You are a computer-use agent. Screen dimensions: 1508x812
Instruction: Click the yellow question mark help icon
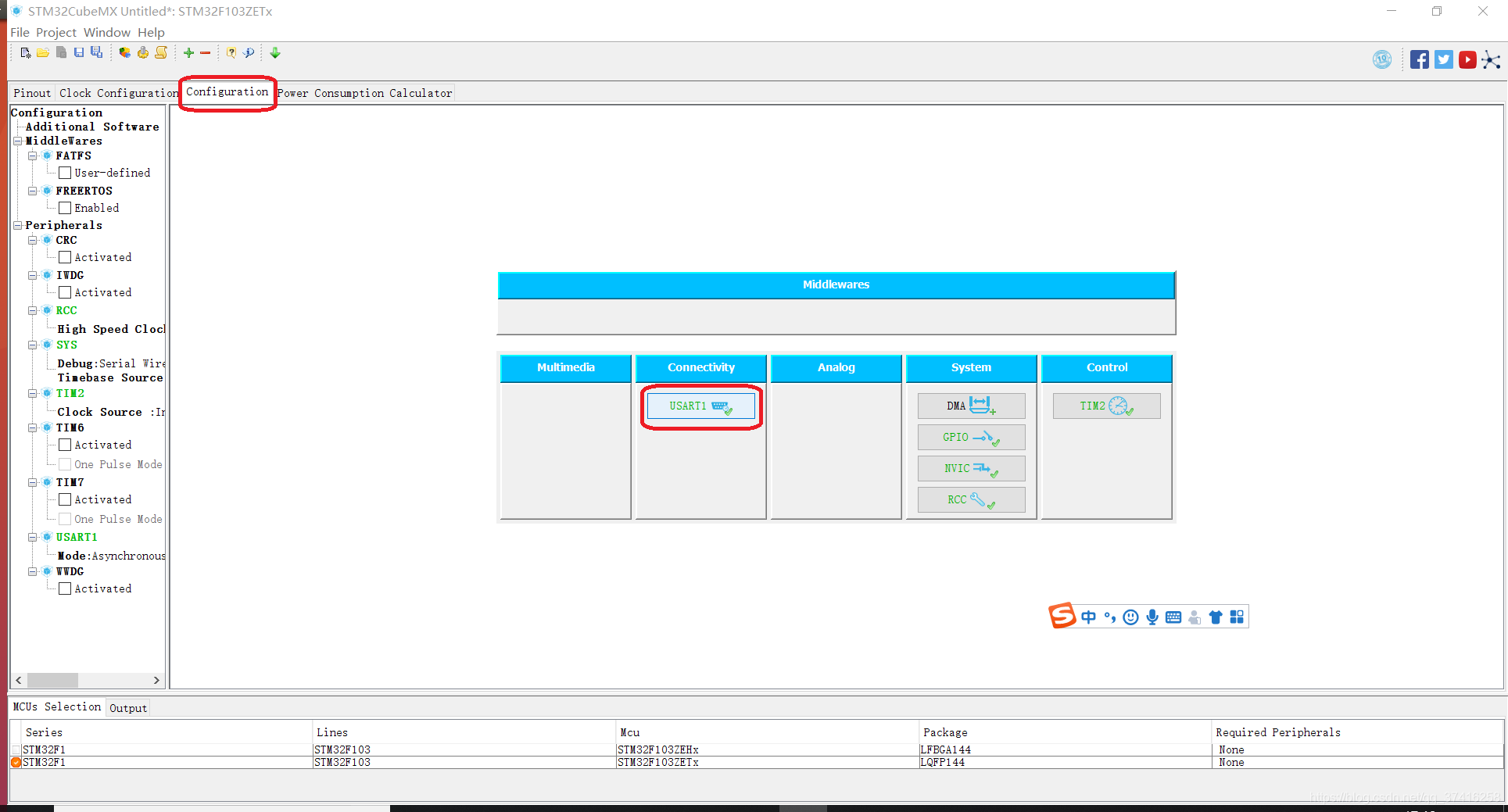pyautogui.click(x=231, y=52)
